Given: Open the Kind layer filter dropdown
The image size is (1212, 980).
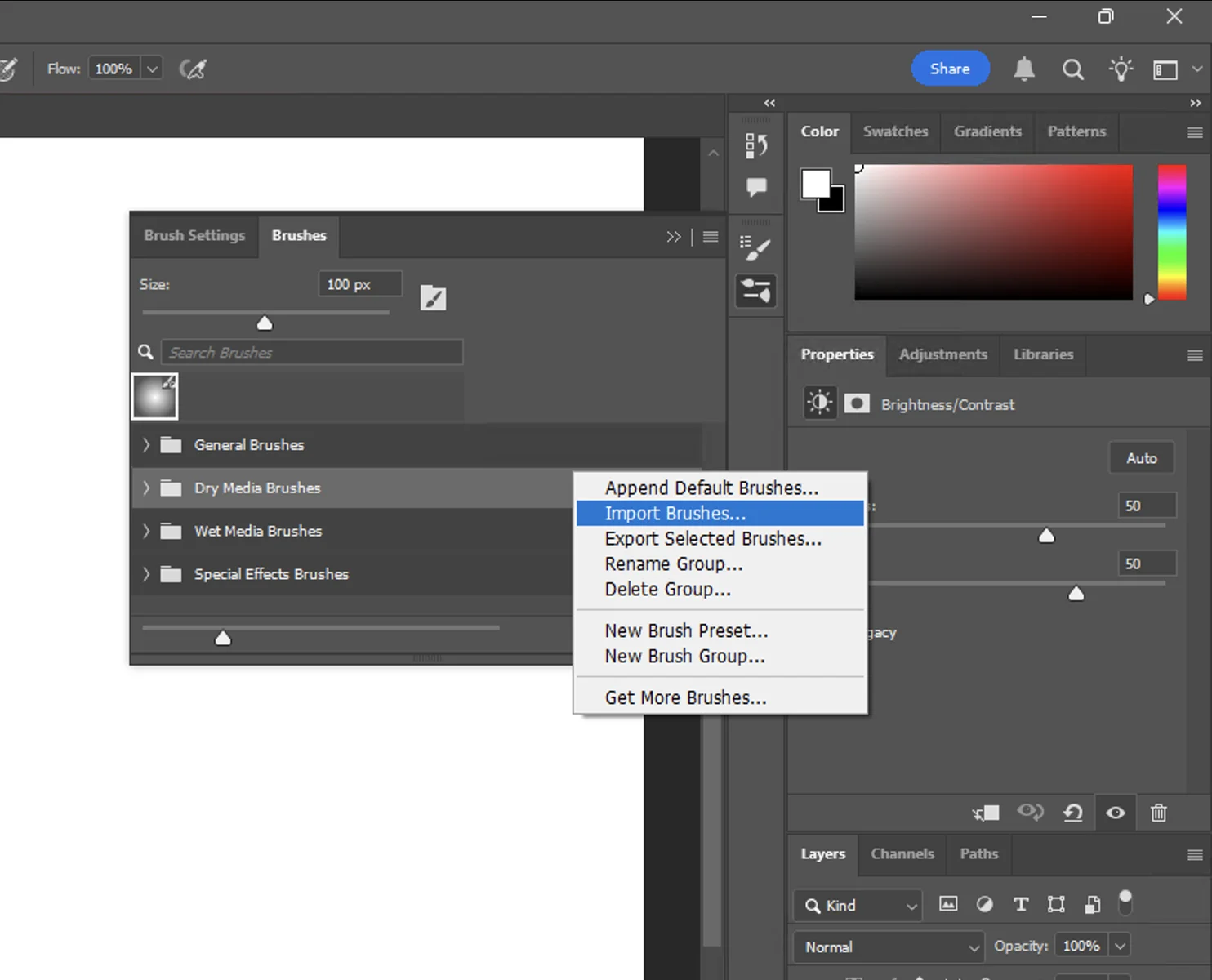Looking at the screenshot, I should point(858,905).
